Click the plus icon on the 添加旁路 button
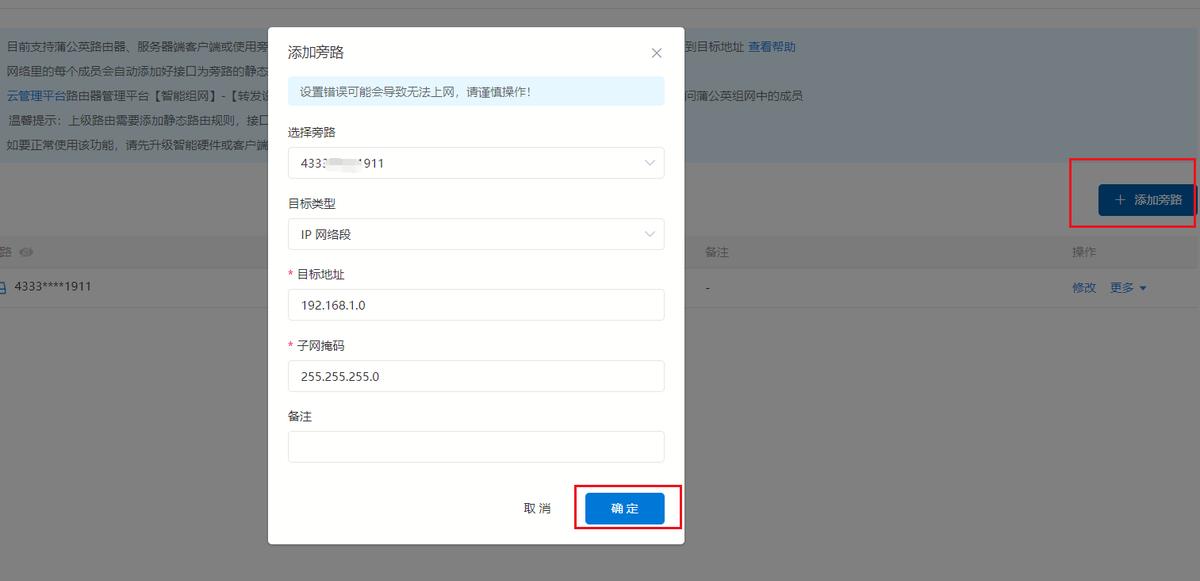Viewport: 1200px width, 581px height. click(x=1119, y=200)
